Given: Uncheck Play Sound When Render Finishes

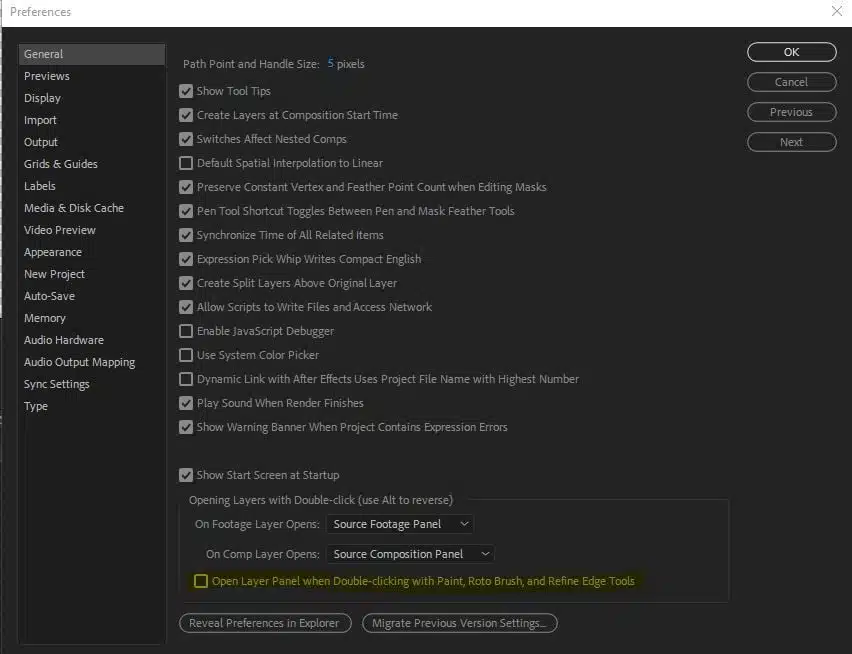Looking at the screenshot, I should point(186,403).
